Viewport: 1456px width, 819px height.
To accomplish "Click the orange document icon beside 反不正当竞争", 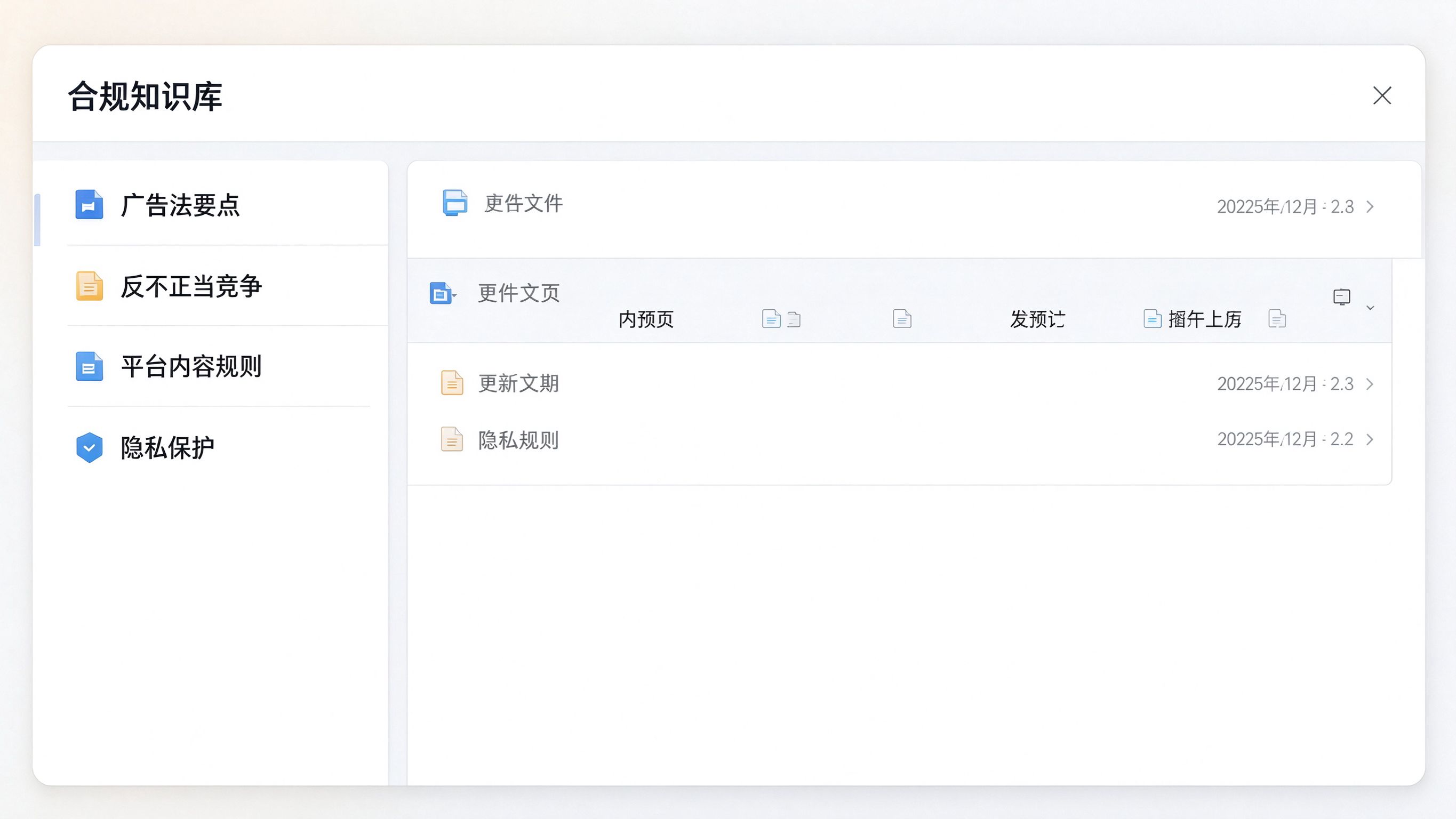I will [89, 286].
